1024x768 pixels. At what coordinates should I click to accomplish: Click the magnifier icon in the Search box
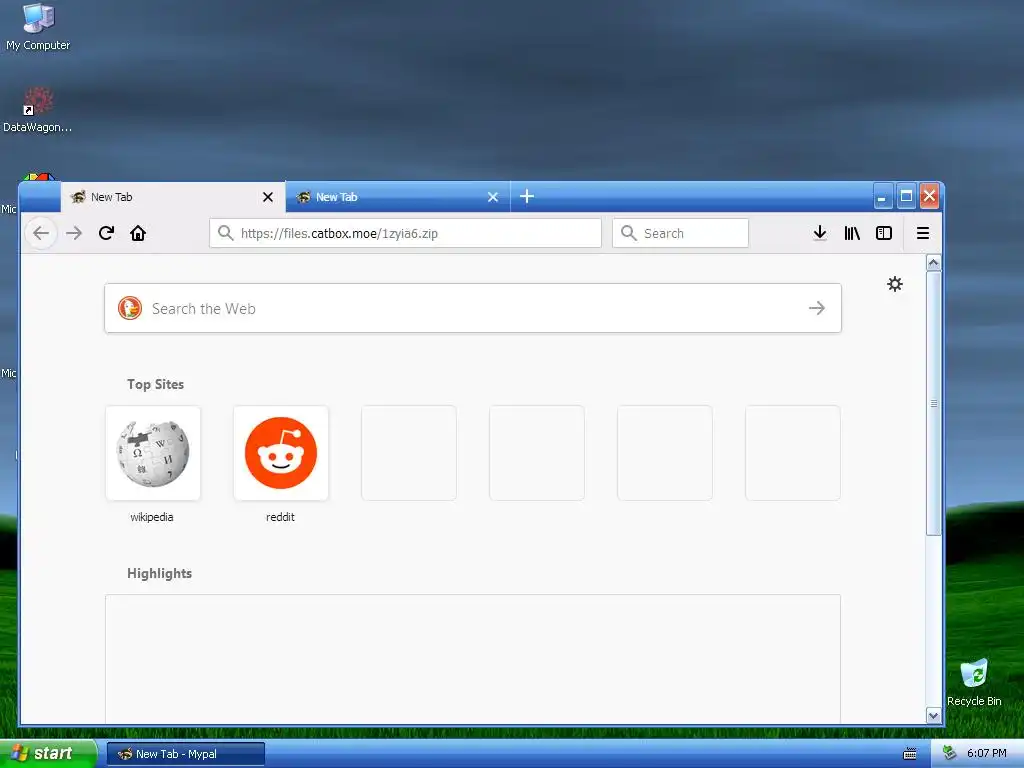point(628,233)
